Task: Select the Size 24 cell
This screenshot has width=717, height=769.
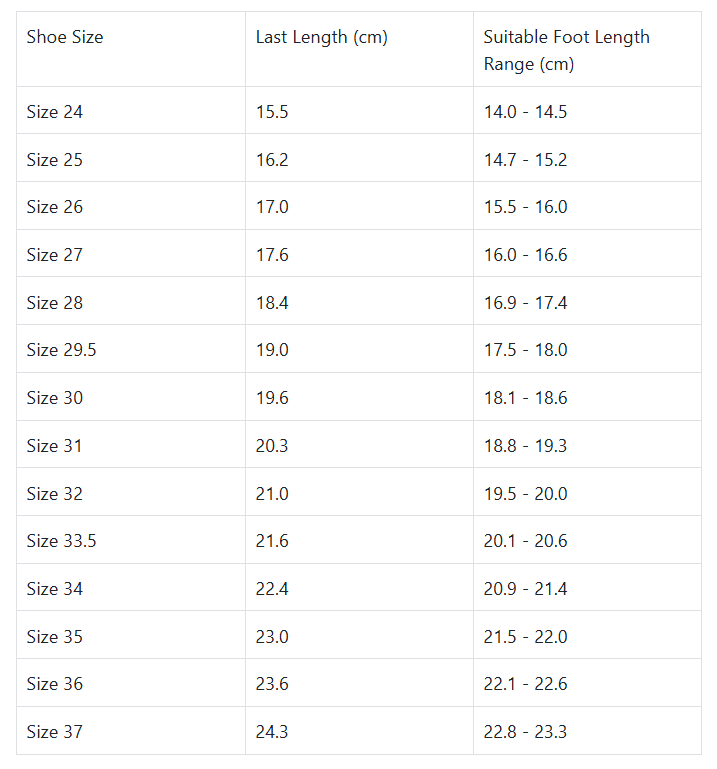Action: (55, 112)
